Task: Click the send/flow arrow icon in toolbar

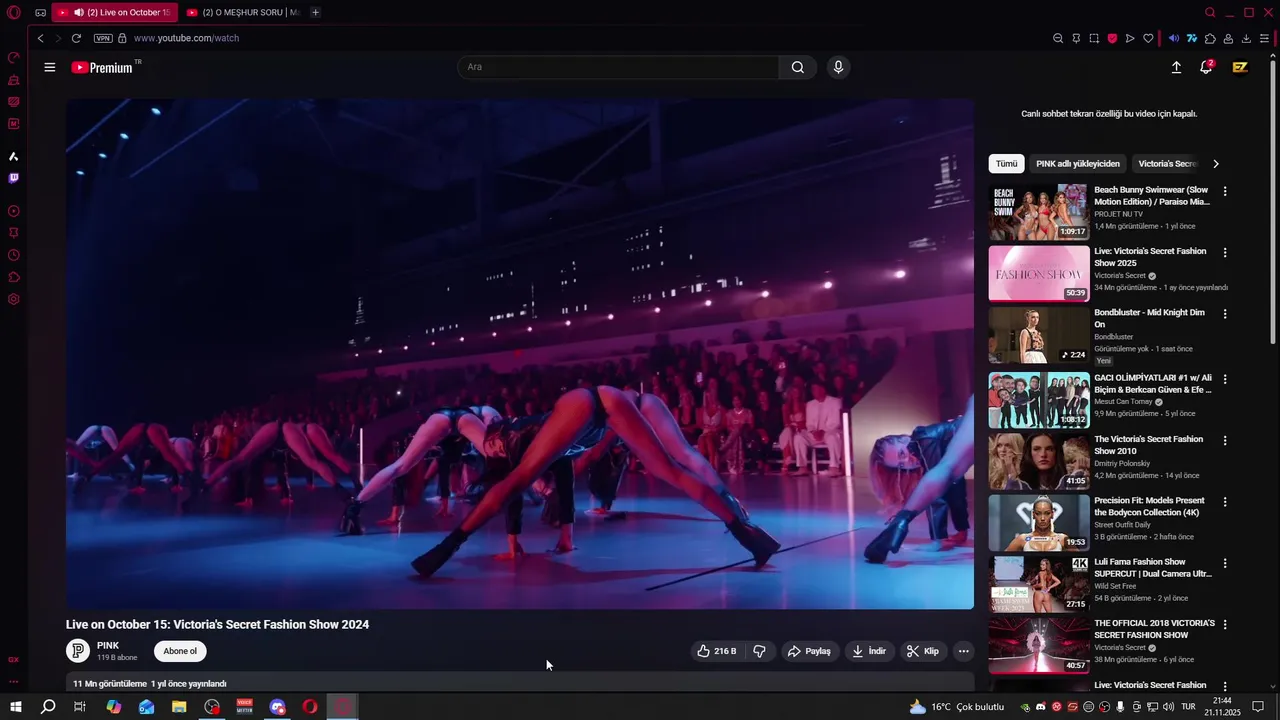Action: pos(1130,38)
